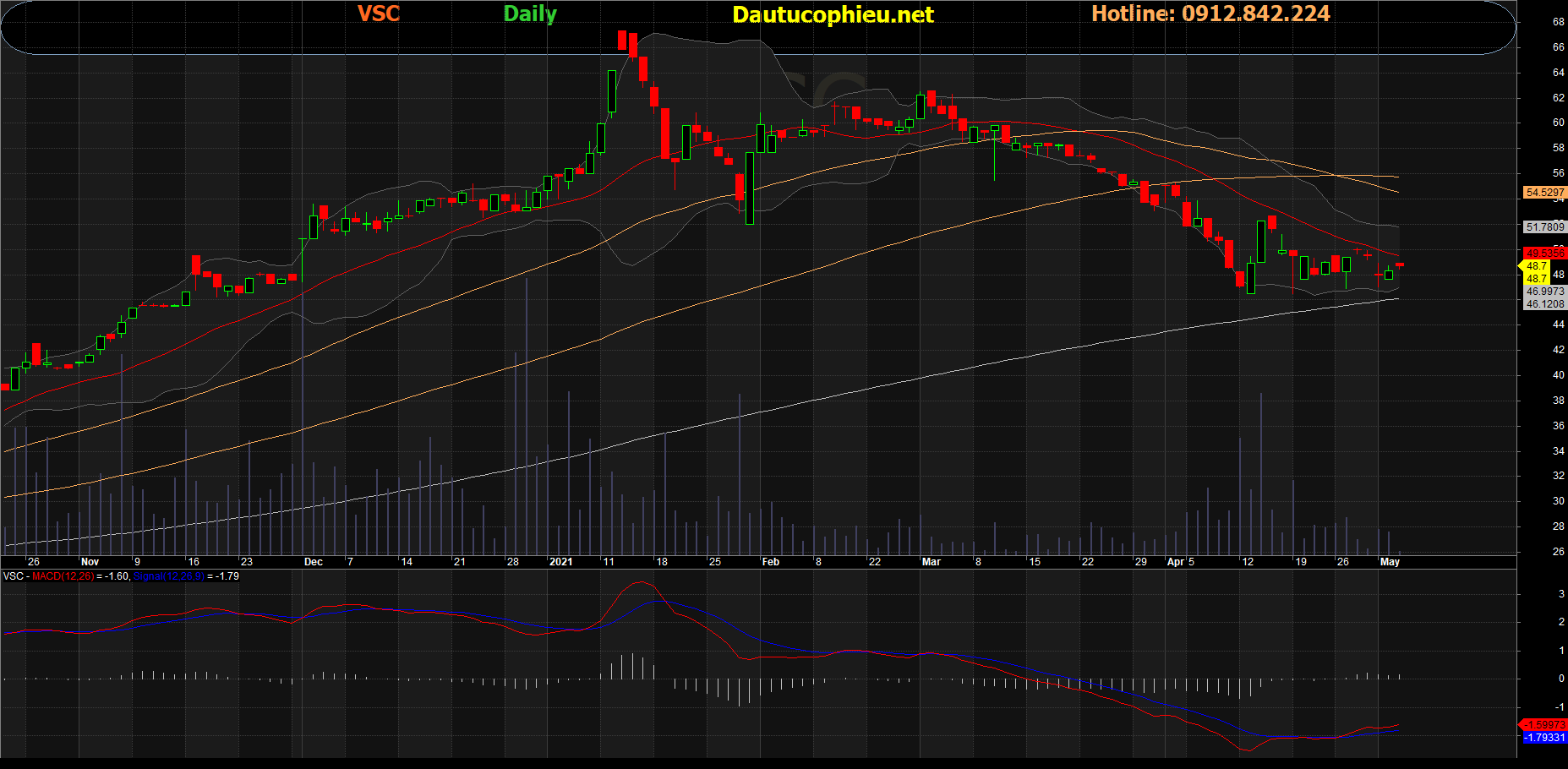The image size is (1568, 769).
Task: Select the 51.7809 price tag
Action: point(1545,227)
